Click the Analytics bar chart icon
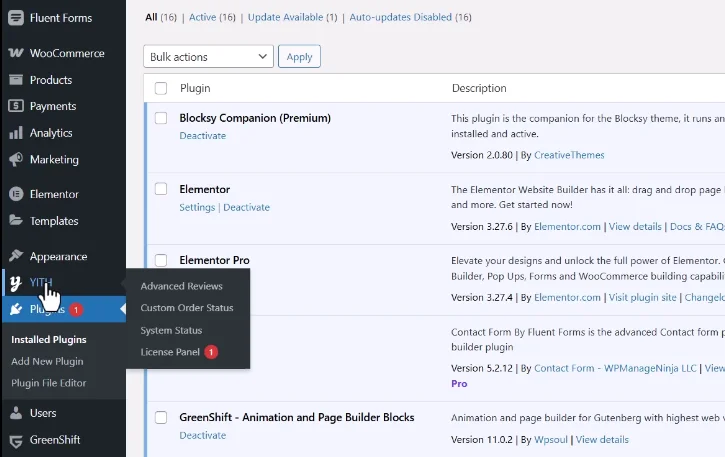Screen dimensions: 725x457 16,133
